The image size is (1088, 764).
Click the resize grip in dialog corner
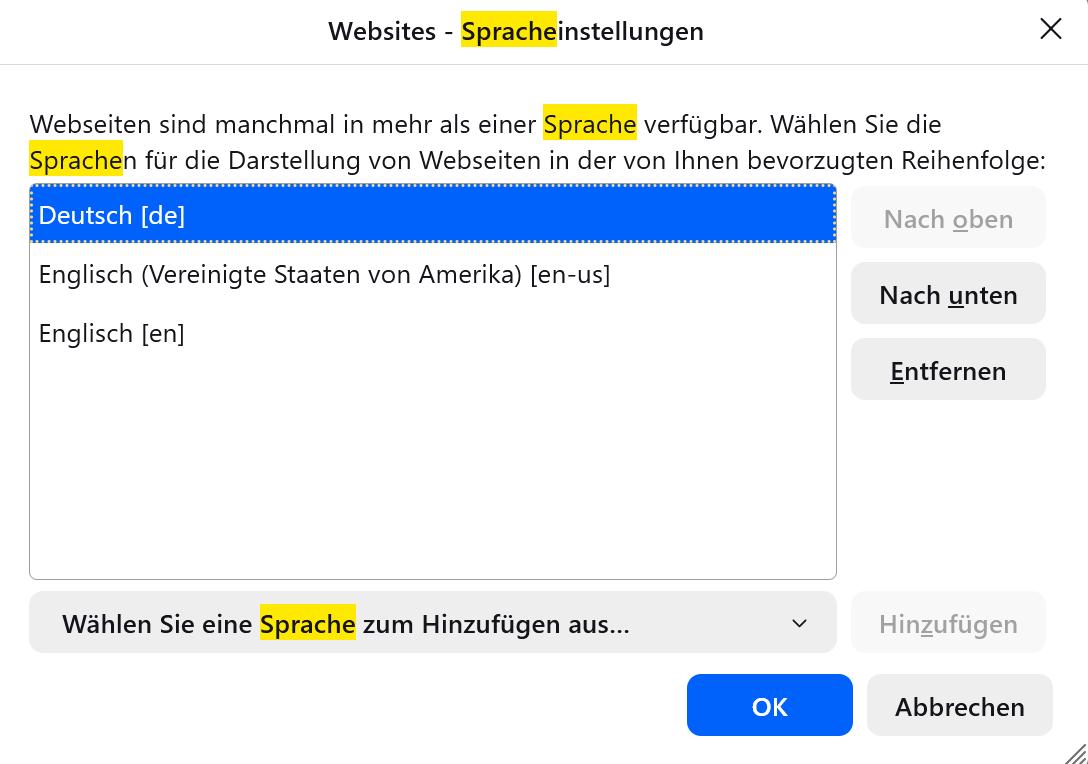[1076, 752]
